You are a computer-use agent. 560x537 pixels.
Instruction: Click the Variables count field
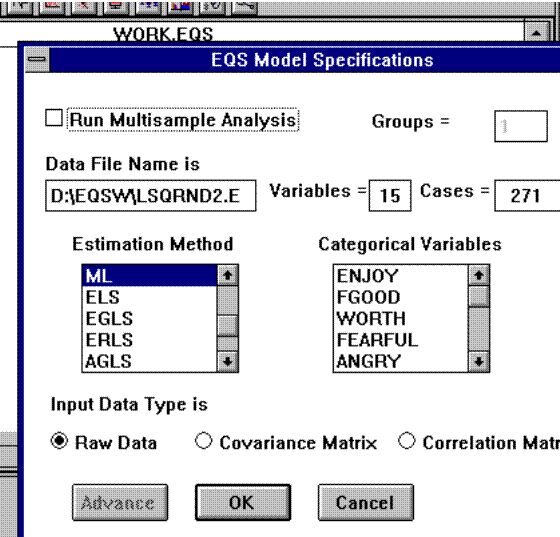[390, 196]
